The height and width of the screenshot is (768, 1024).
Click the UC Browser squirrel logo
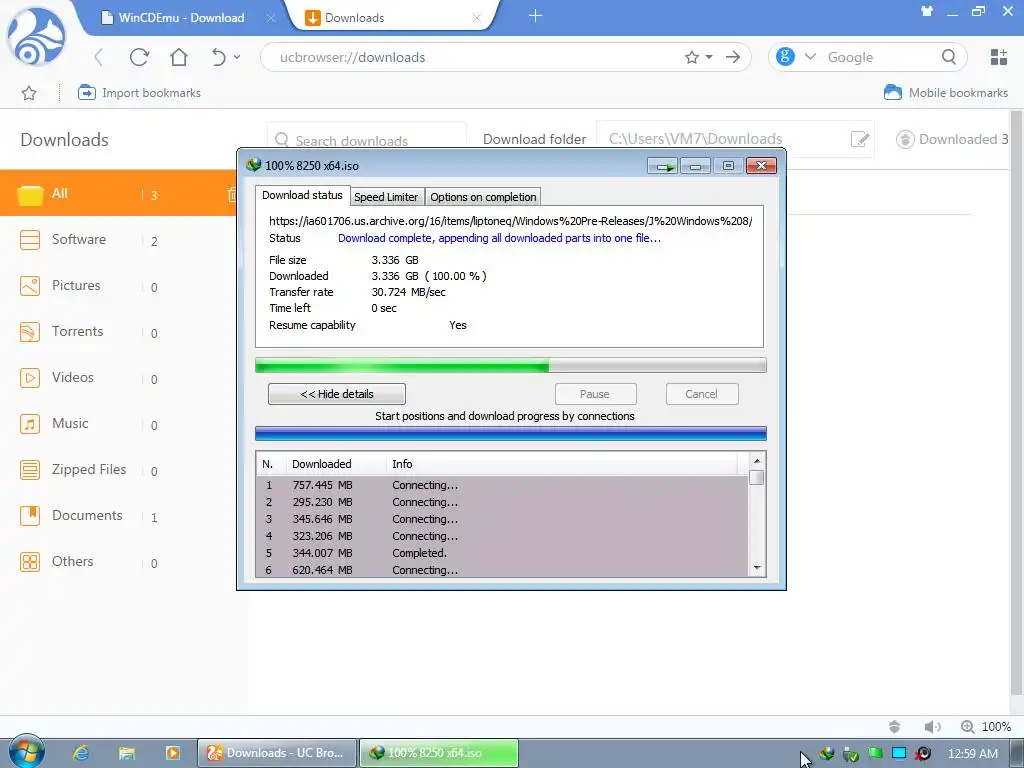(36, 37)
